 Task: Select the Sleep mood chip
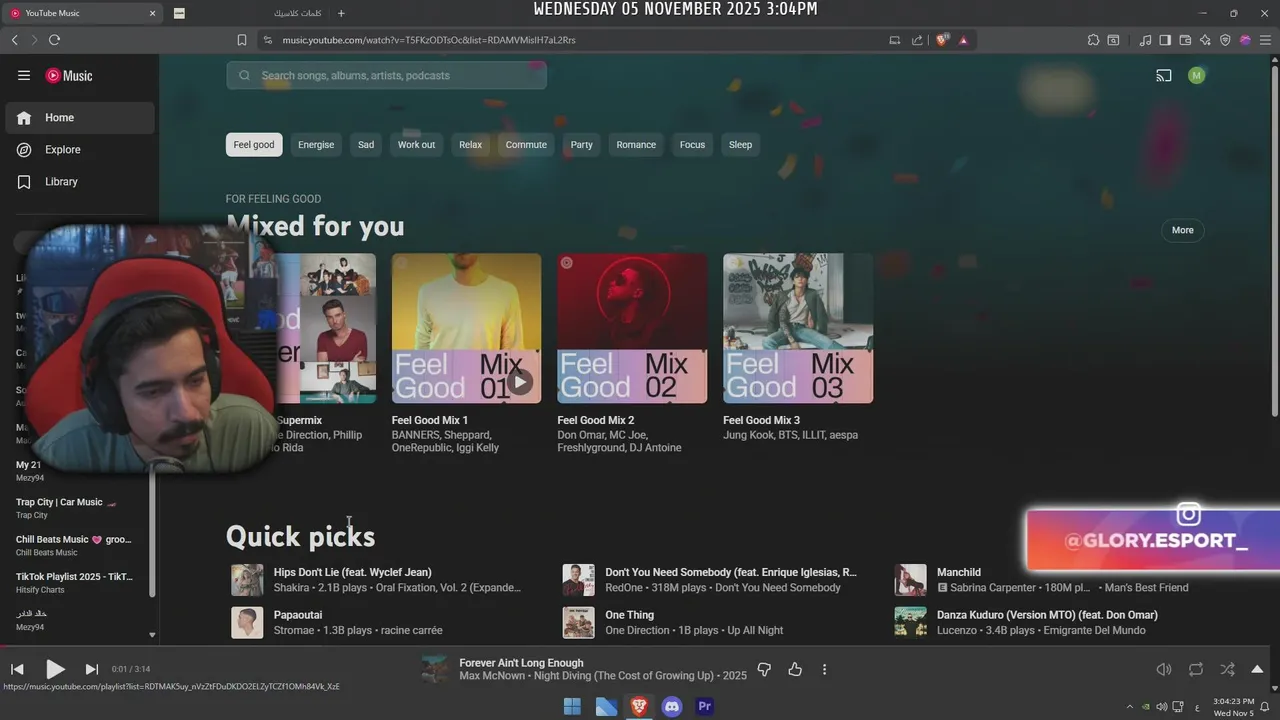pos(740,144)
